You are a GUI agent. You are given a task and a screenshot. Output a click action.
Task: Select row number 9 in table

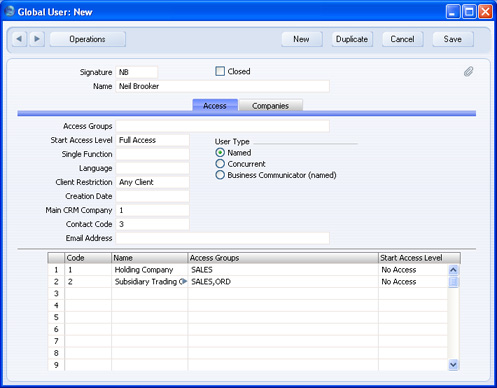click(x=56, y=365)
